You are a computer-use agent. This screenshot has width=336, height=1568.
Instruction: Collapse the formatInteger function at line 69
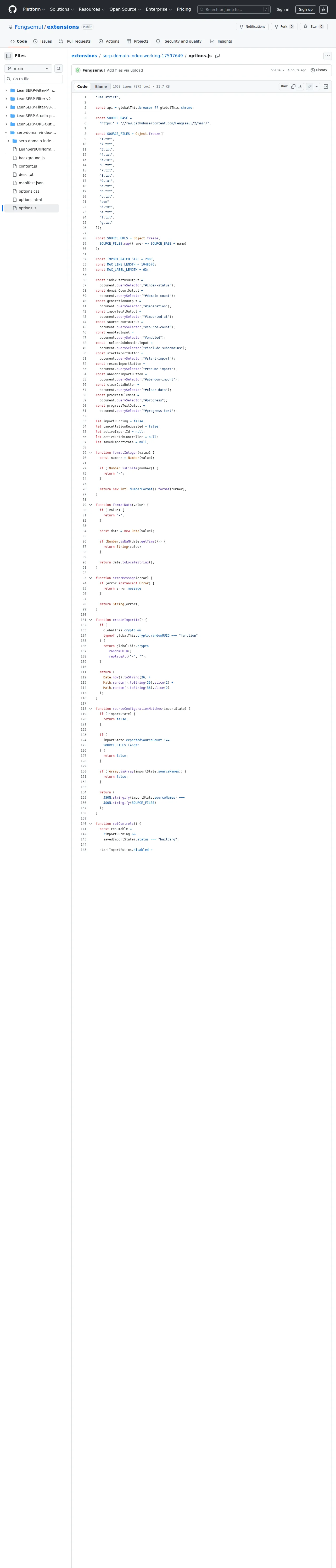(90, 452)
